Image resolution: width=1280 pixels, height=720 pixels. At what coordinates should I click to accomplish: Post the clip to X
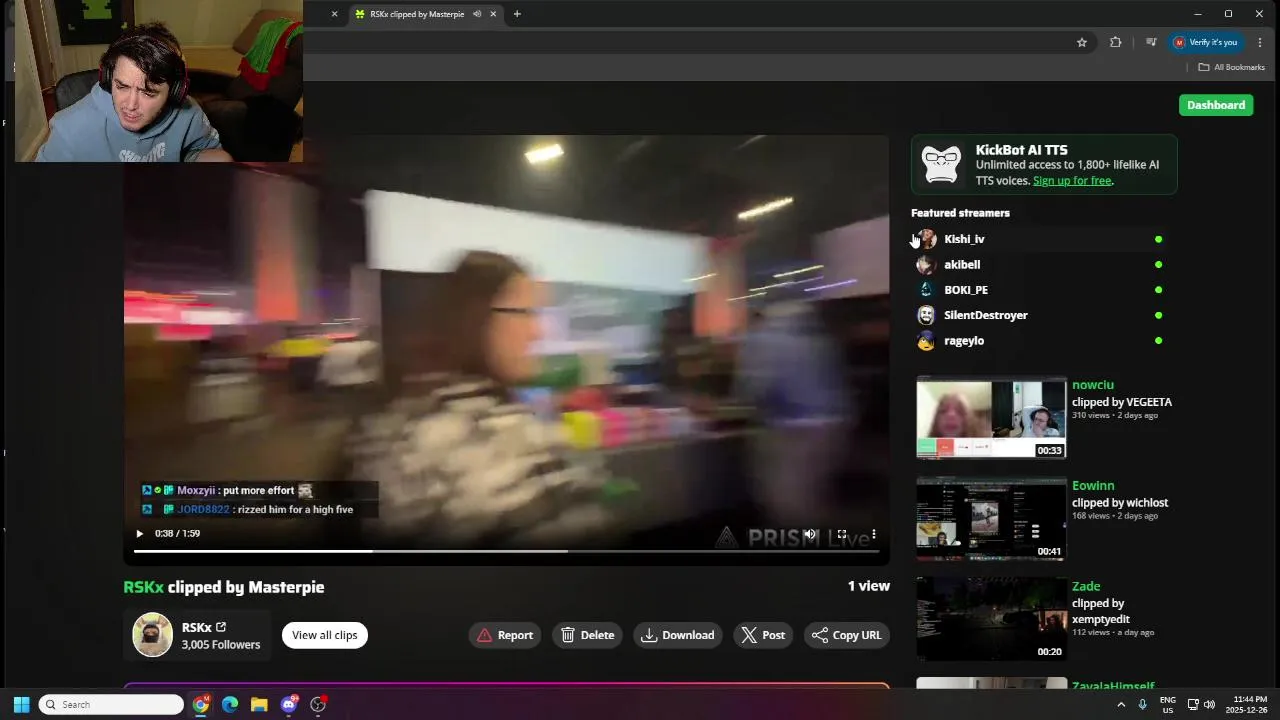tap(763, 635)
